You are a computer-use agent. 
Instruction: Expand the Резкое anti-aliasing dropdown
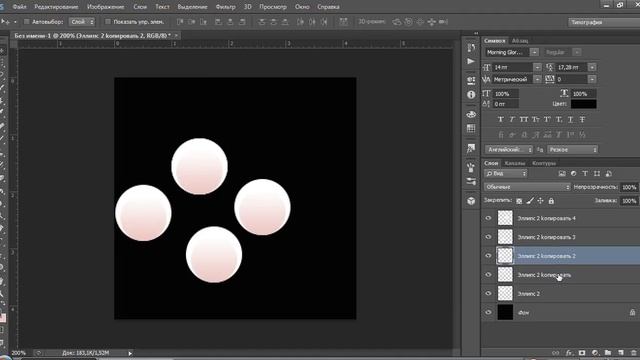click(x=573, y=150)
